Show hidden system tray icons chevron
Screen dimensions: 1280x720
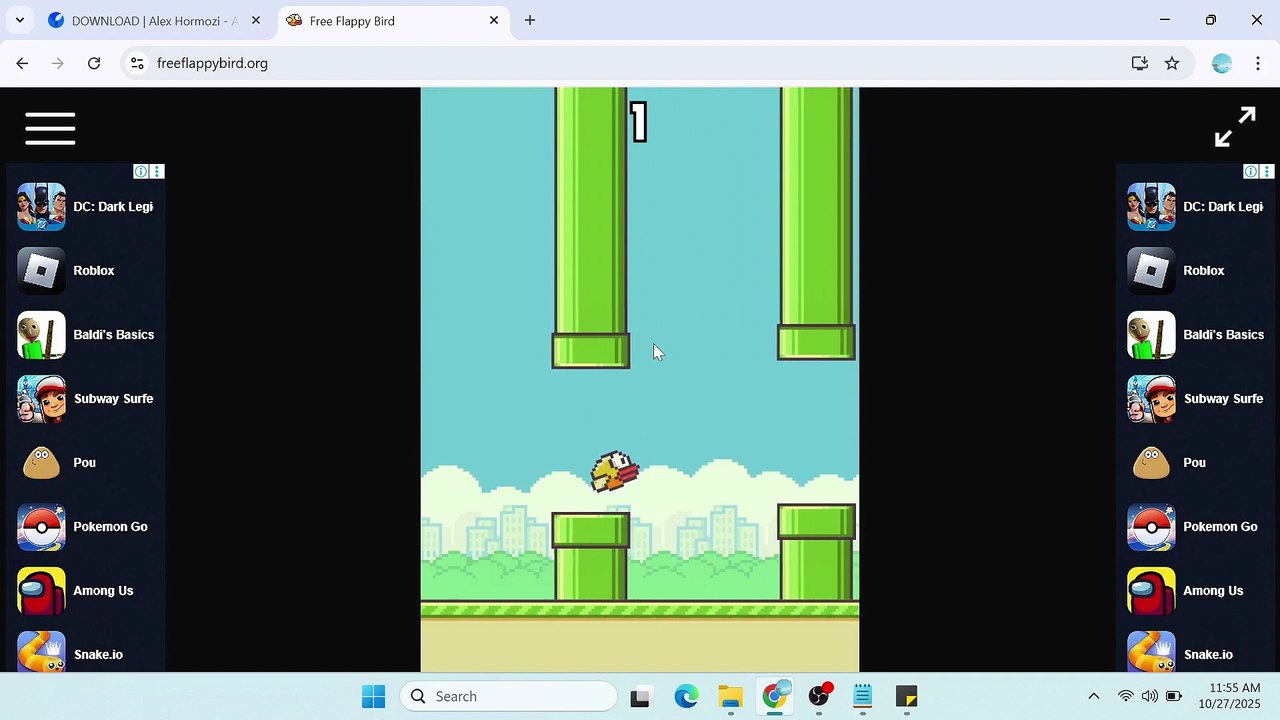[1094, 696]
